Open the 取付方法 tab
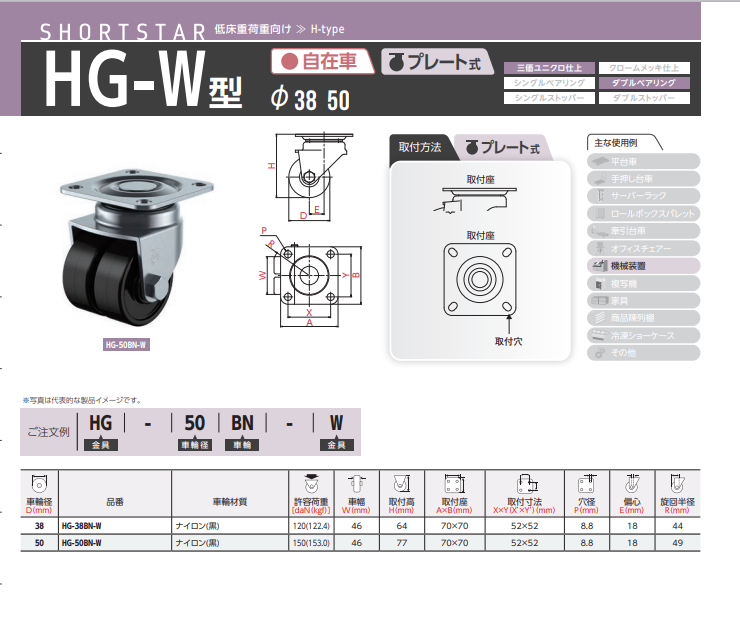This screenshot has width=740, height=624. point(420,148)
